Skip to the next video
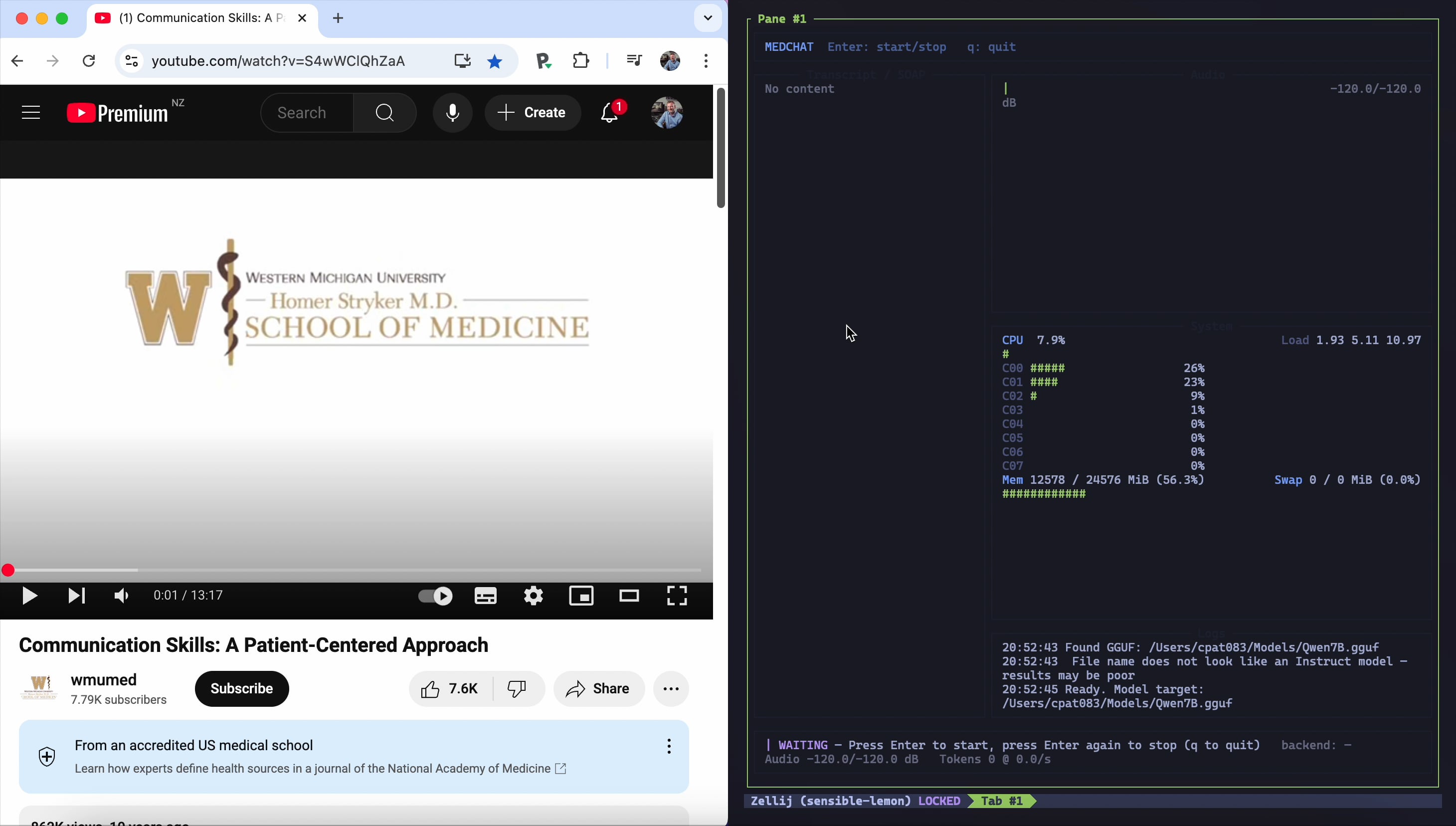Image resolution: width=1456 pixels, height=826 pixels. 76,596
